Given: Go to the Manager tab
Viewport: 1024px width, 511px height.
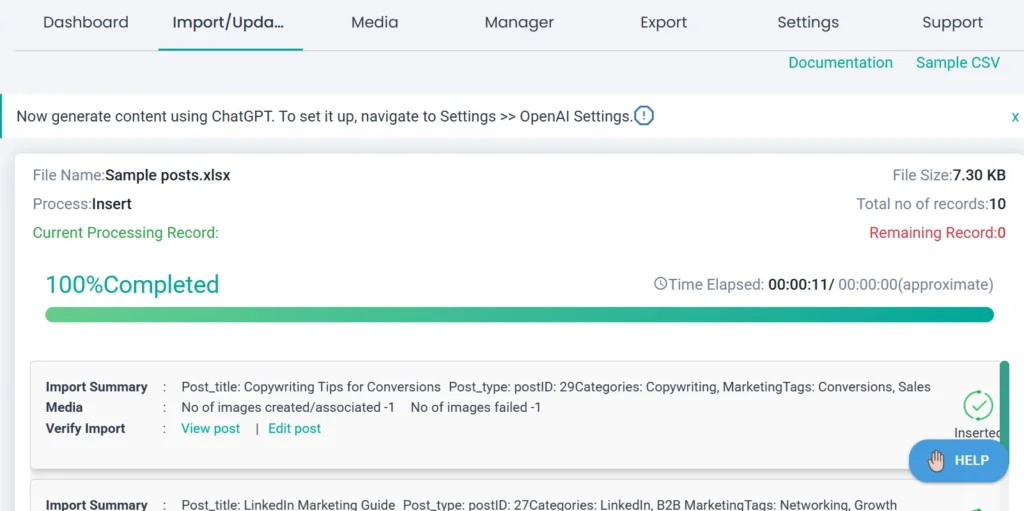Looking at the screenshot, I should point(519,22).
